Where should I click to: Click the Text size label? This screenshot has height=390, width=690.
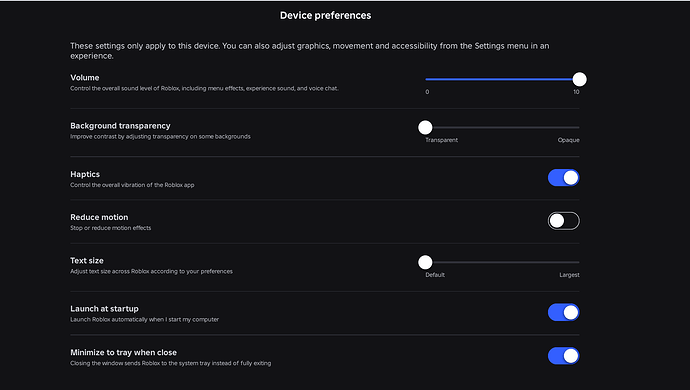pos(87,261)
